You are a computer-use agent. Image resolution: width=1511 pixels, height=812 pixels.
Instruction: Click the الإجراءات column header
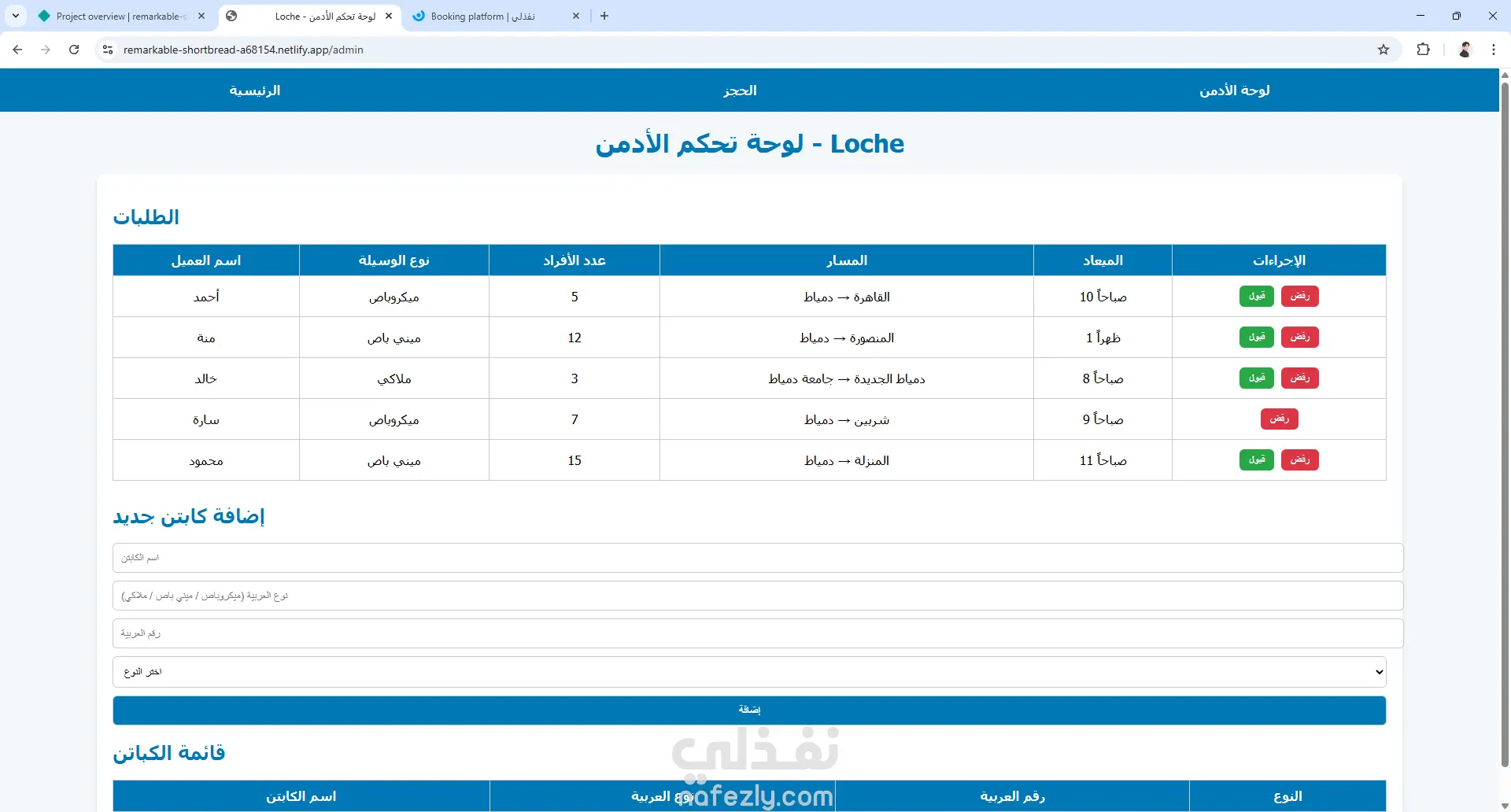pyautogui.click(x=1279, y=260)
